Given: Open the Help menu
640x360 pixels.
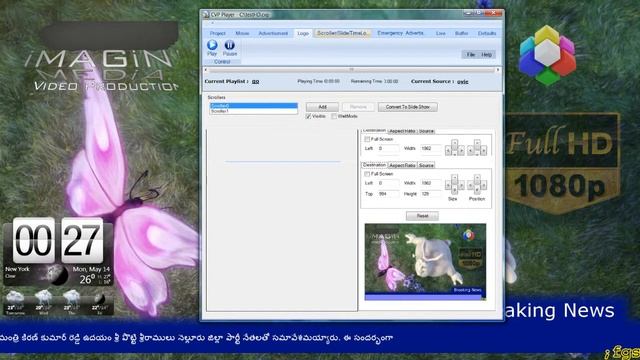Looking at the screenshot, I should pyautogui.click(x=486, y=55).
